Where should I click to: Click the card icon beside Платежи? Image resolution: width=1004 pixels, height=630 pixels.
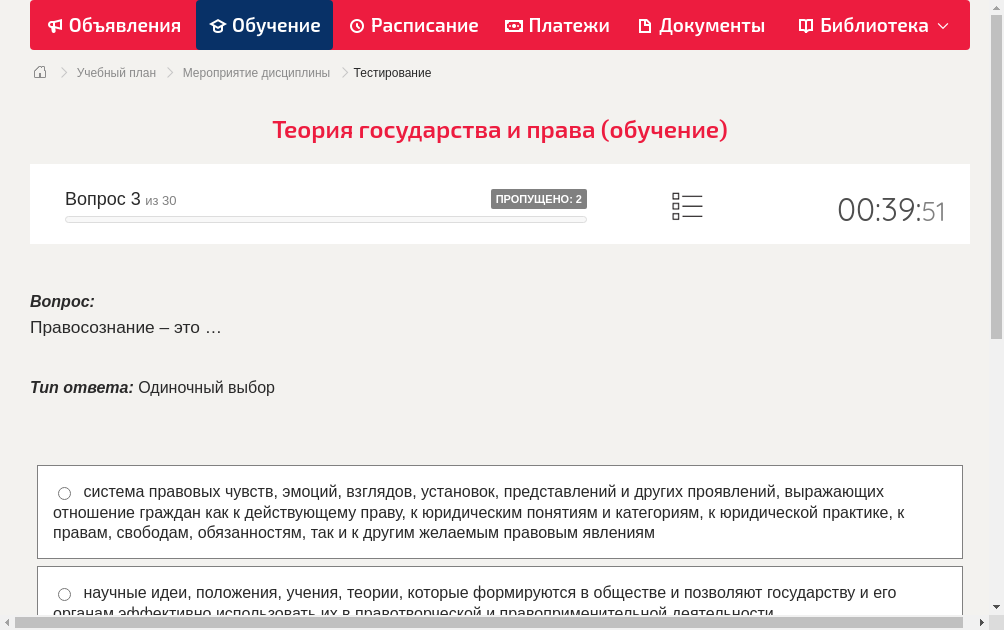pyautogui.click(x=512, y=25)
